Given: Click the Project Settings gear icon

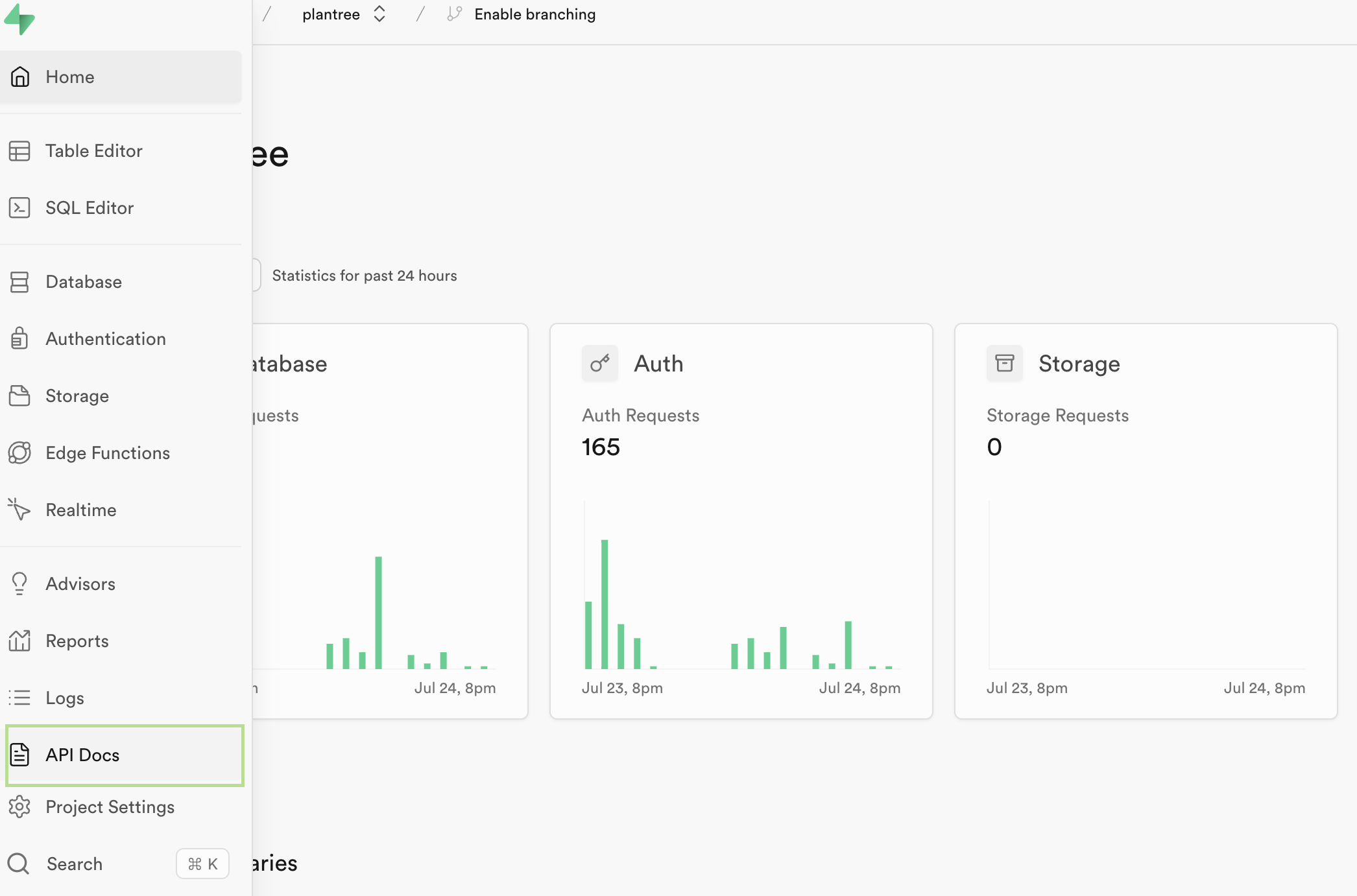Looking at the screenshot, I should [x=19, y=807].
